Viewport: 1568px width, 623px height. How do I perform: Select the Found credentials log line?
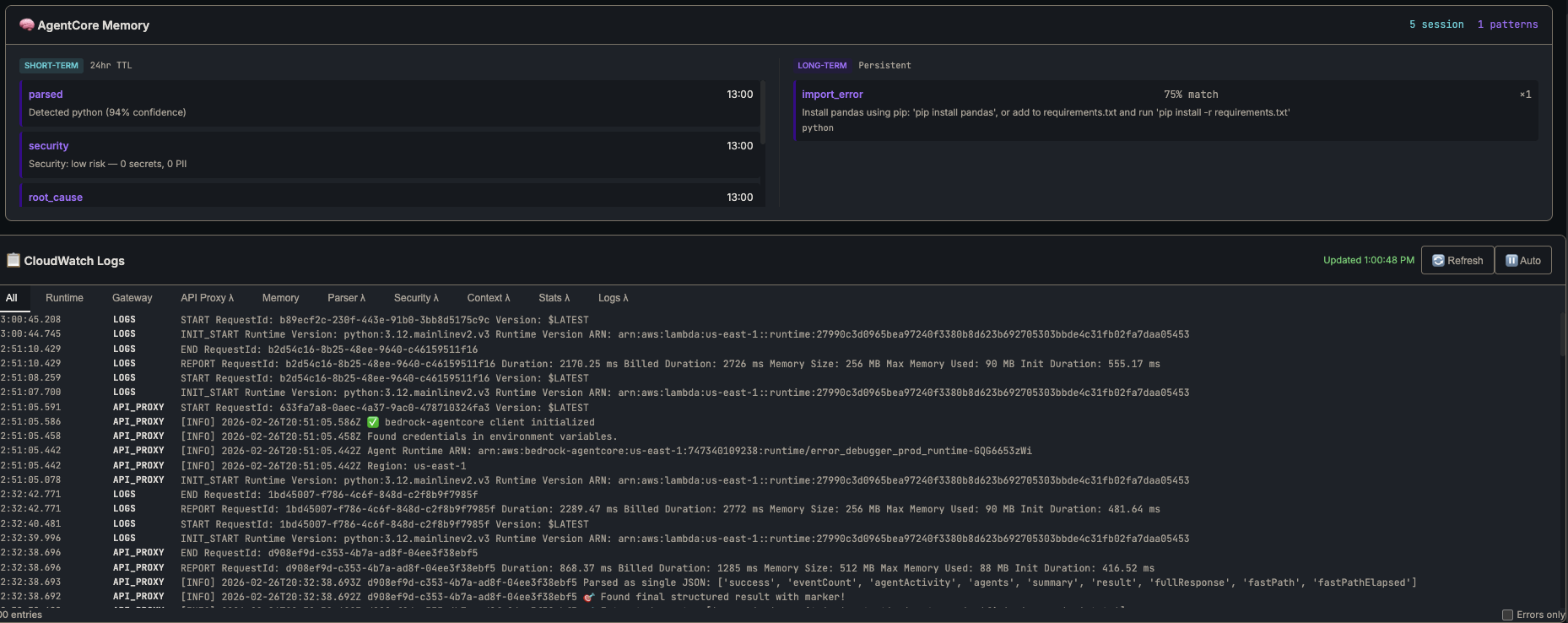(781, 436)
